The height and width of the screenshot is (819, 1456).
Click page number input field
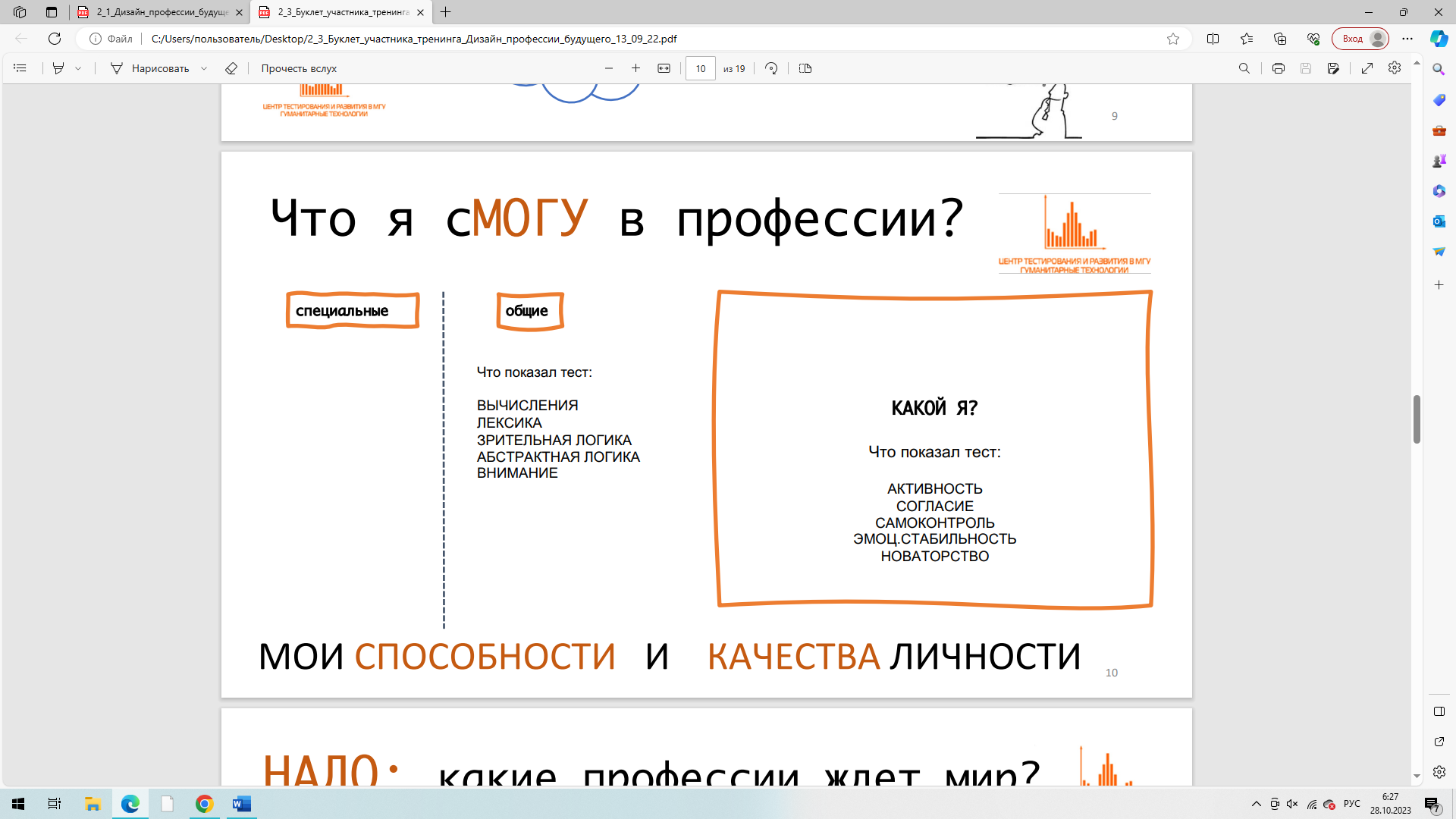pos(700,68)
